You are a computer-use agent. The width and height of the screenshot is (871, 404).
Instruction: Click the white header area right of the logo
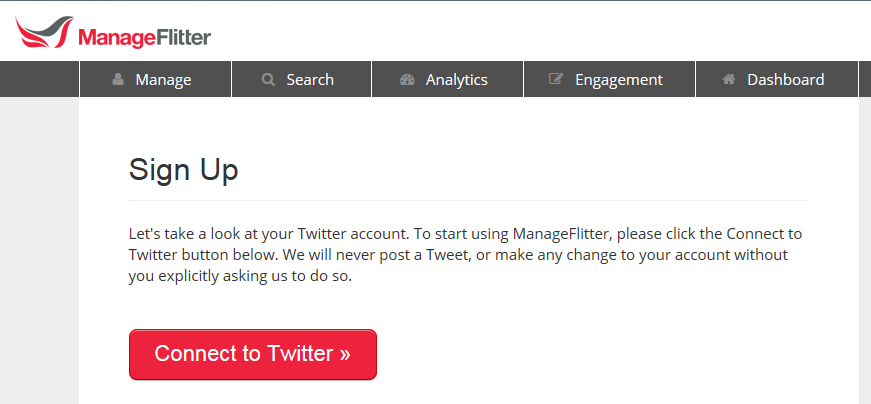(x=539, y=31)
